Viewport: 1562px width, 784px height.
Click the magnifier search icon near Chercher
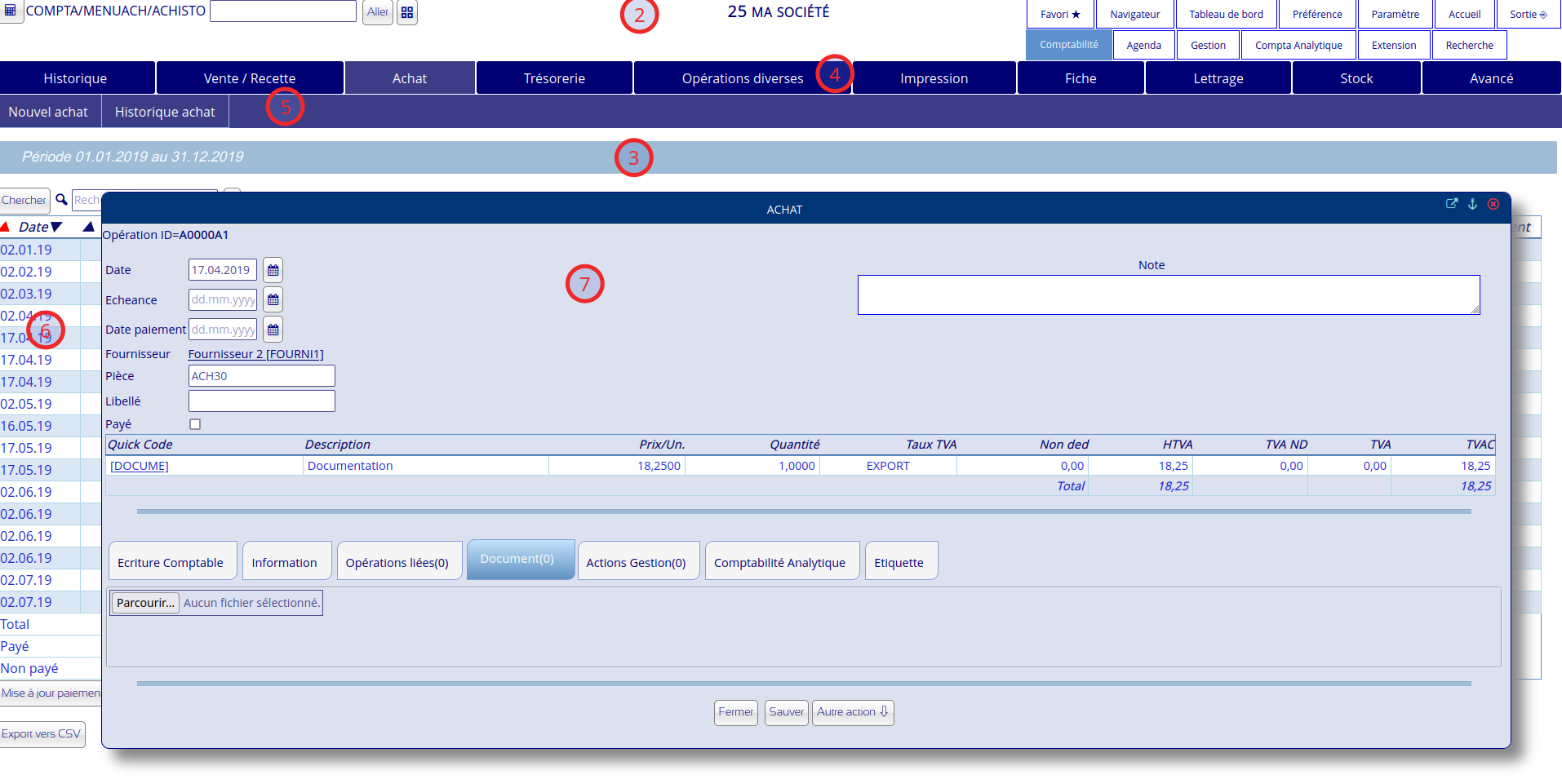pos(61,199)
